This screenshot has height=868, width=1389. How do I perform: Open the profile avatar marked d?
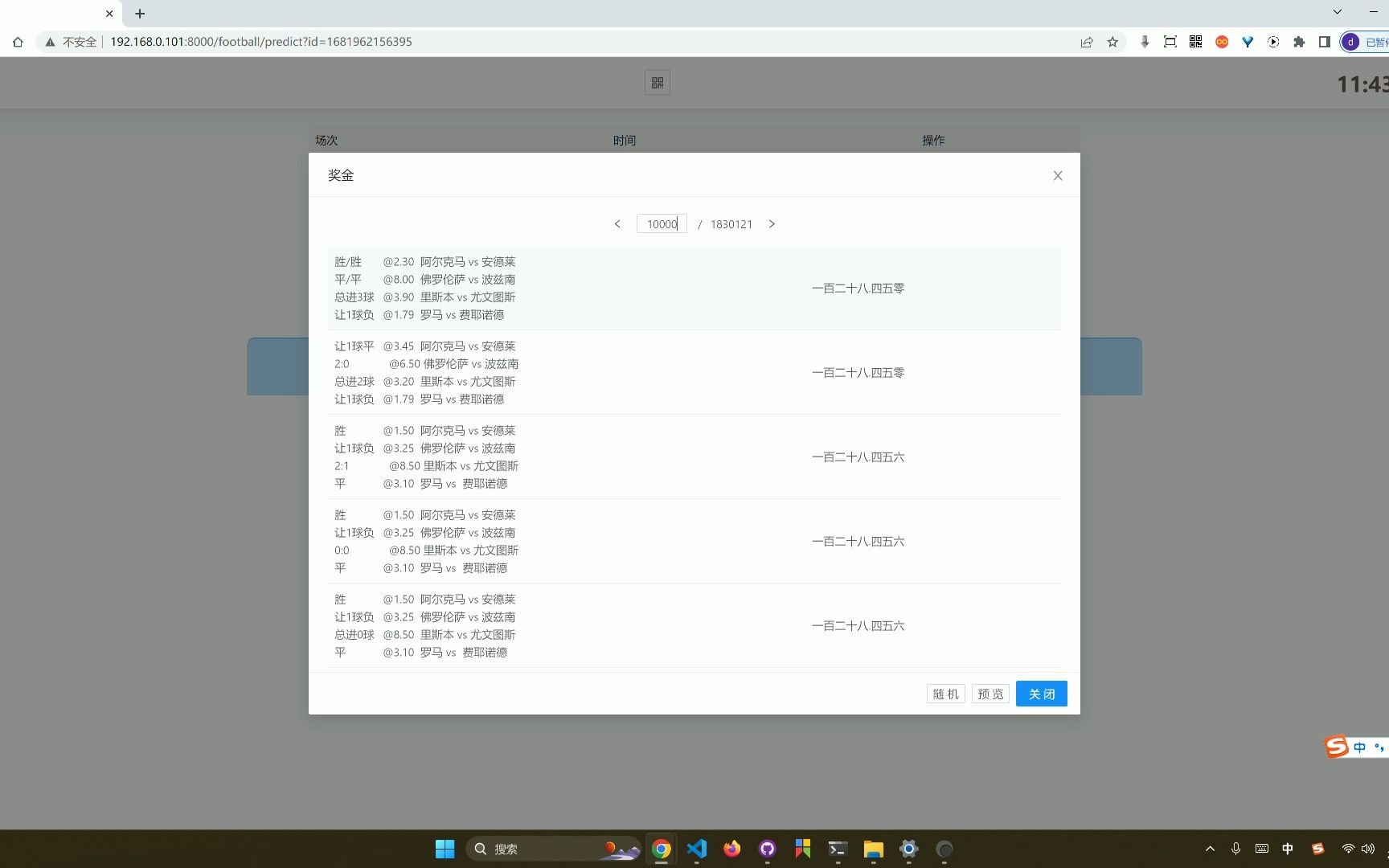[x=1350, y=42]
